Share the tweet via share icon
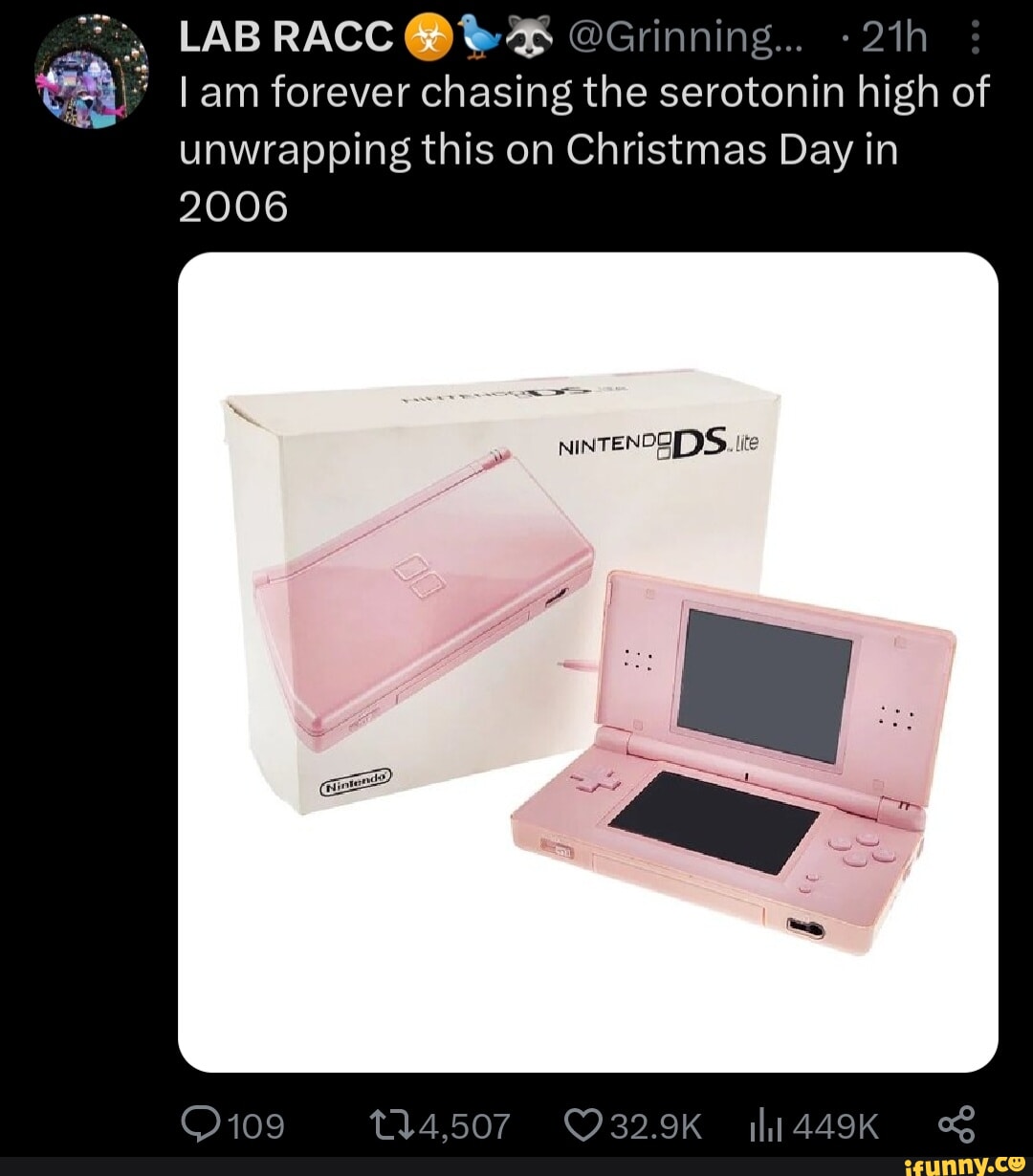Viewport: 1033px width, 1176px height. pos(956,1125)
